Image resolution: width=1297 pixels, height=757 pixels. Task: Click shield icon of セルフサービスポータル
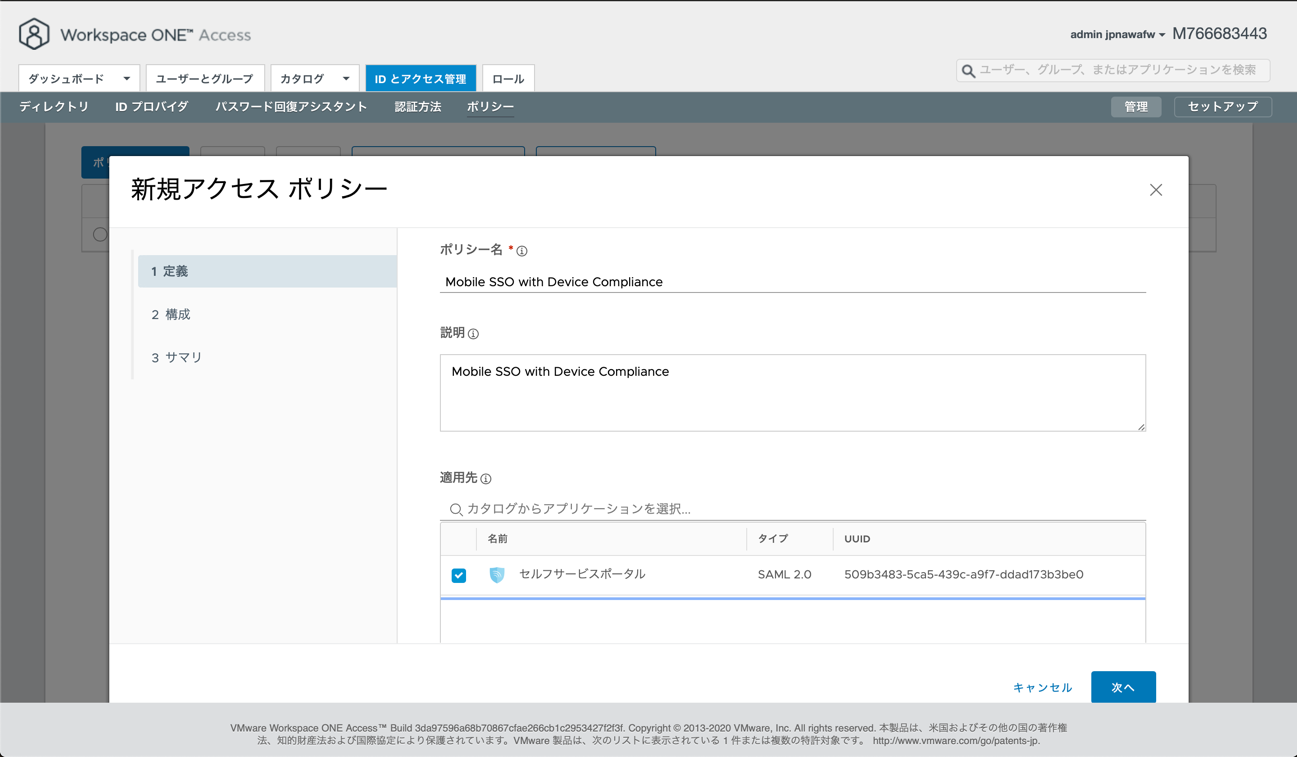pyautogui.click(x=497, y=575)
